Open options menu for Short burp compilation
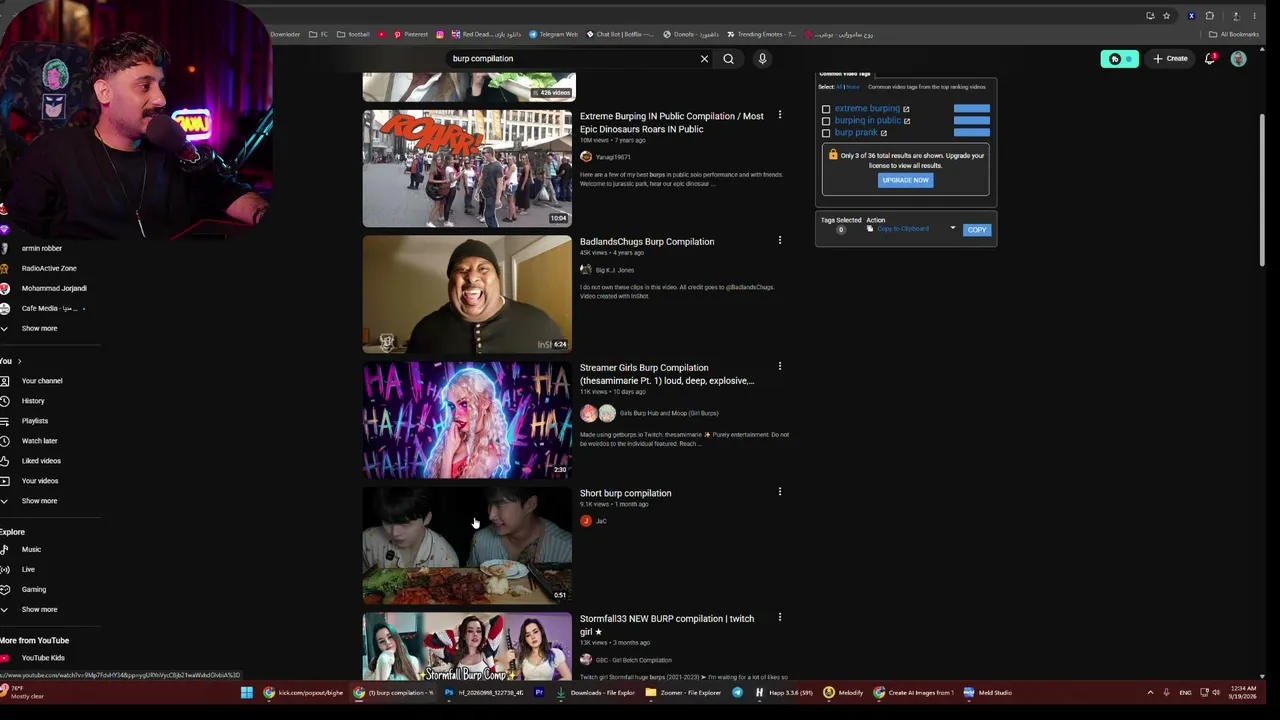This screenshot has height=720, width=1280. point(780,491)
